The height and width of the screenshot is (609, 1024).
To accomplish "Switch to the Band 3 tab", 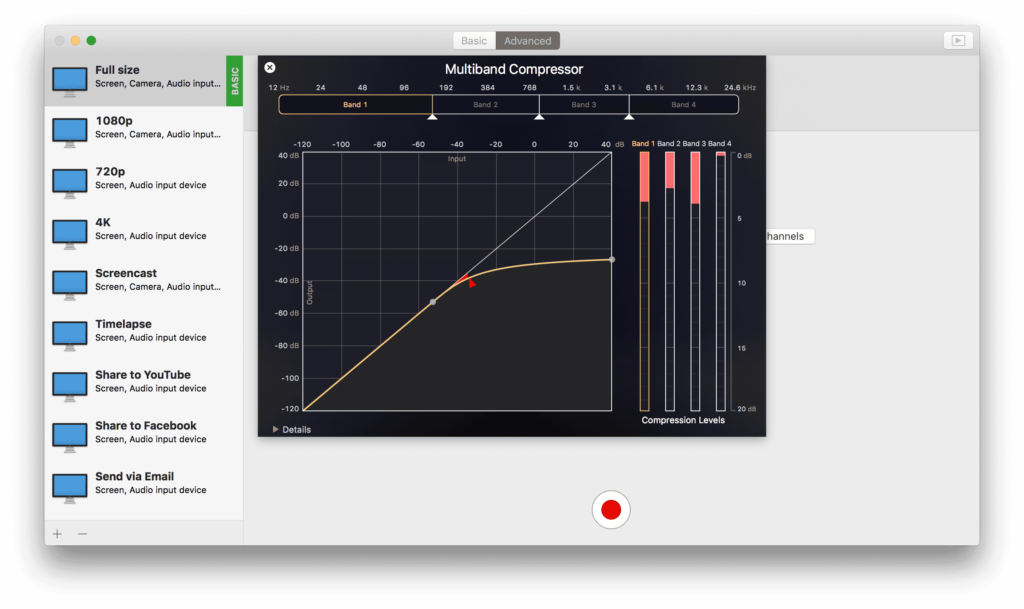I will [x=584, y=104].
